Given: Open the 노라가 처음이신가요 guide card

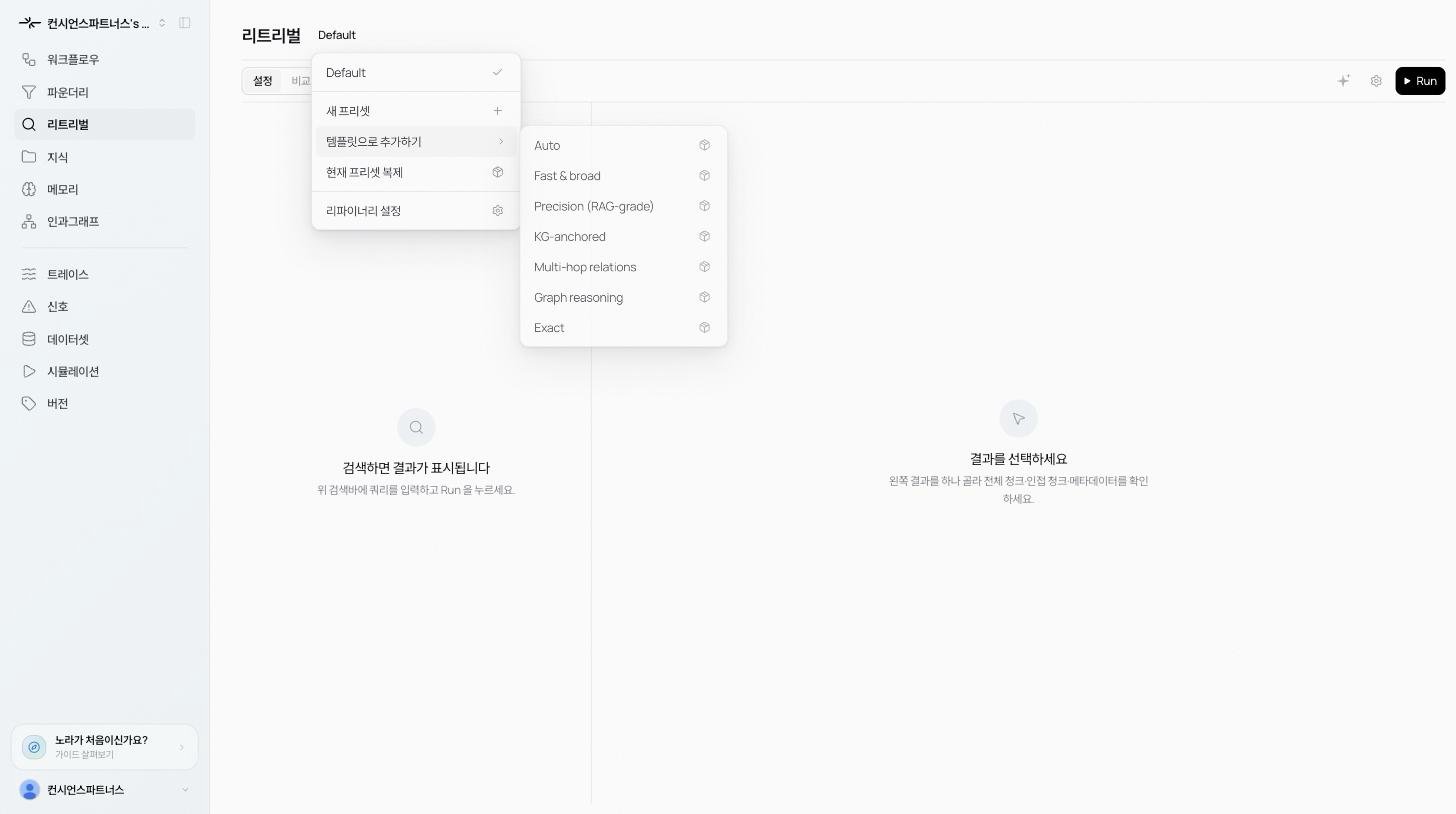Looking at the screenshot, I should [105, 747].
